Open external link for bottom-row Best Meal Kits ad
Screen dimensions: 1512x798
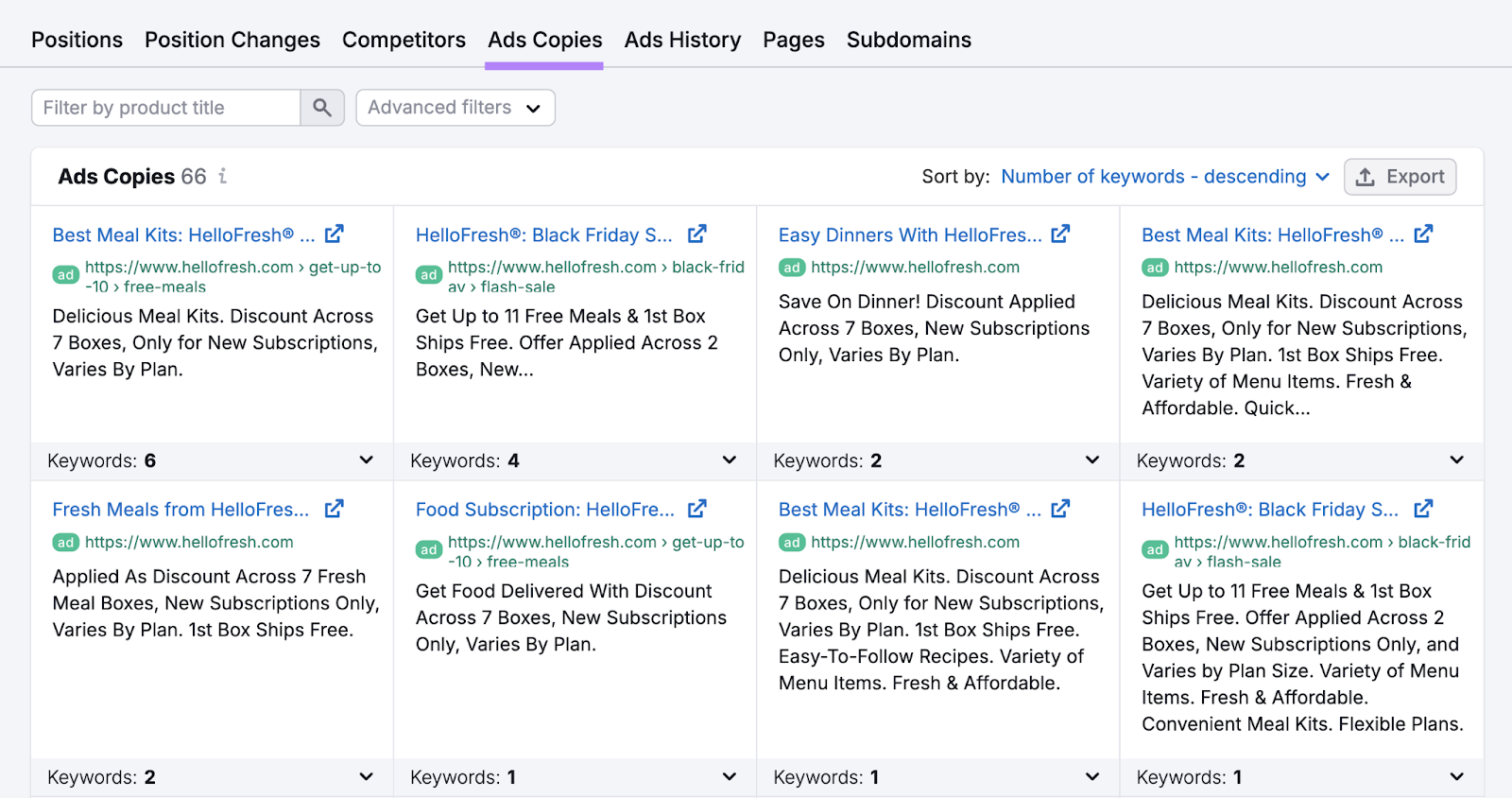pyautogui.click(x=1060, y=509)
